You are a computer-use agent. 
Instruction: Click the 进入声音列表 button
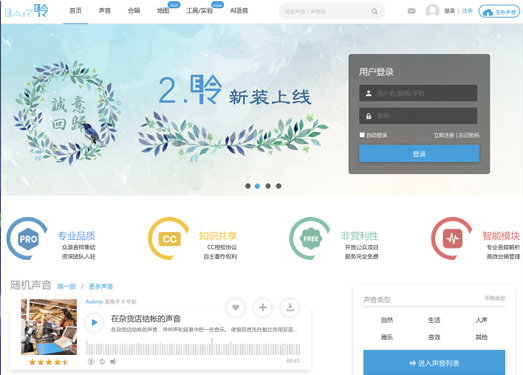[434, 363]
